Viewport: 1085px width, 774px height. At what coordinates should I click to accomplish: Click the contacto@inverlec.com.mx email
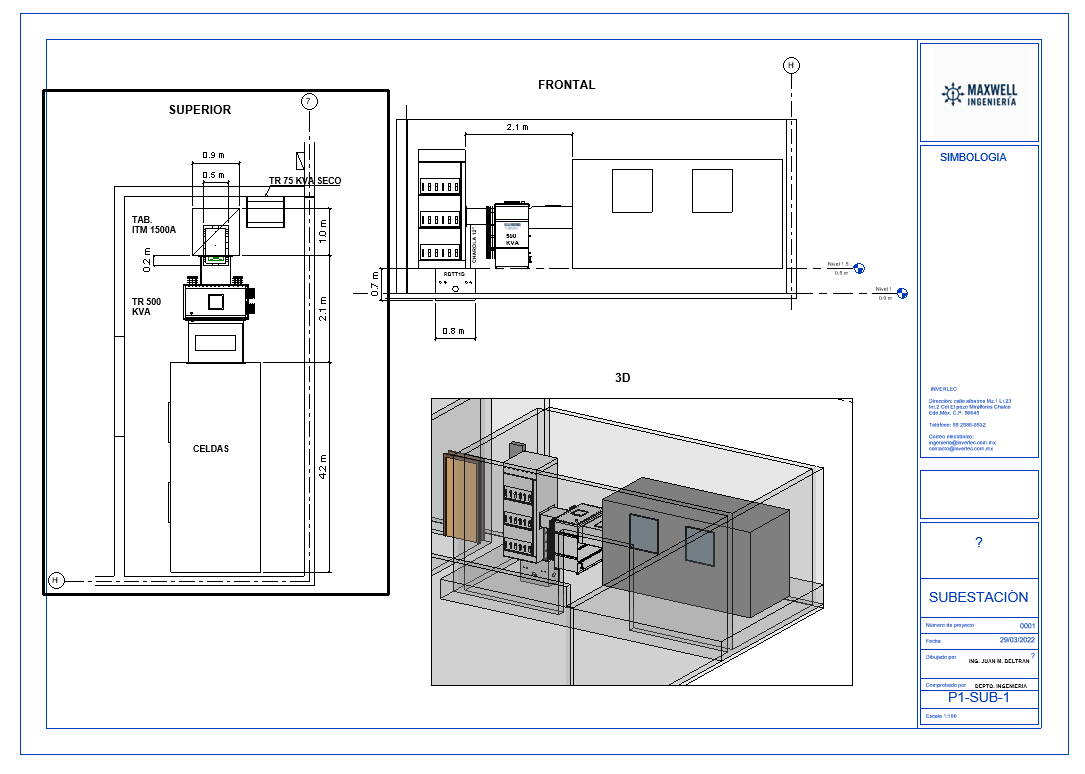(960, 449)
